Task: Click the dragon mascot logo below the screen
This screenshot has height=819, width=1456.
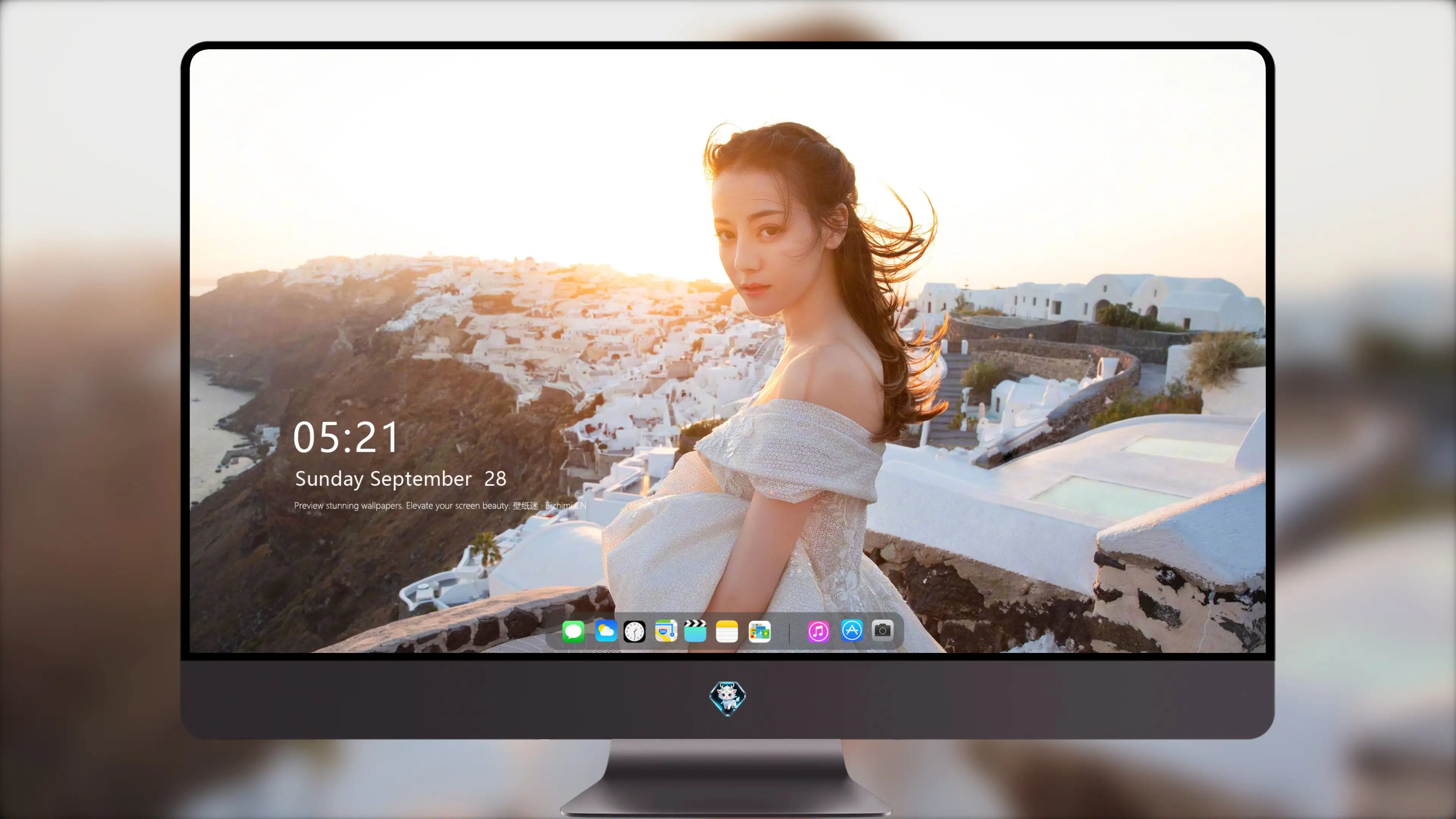Action: (x=728, y=698)
